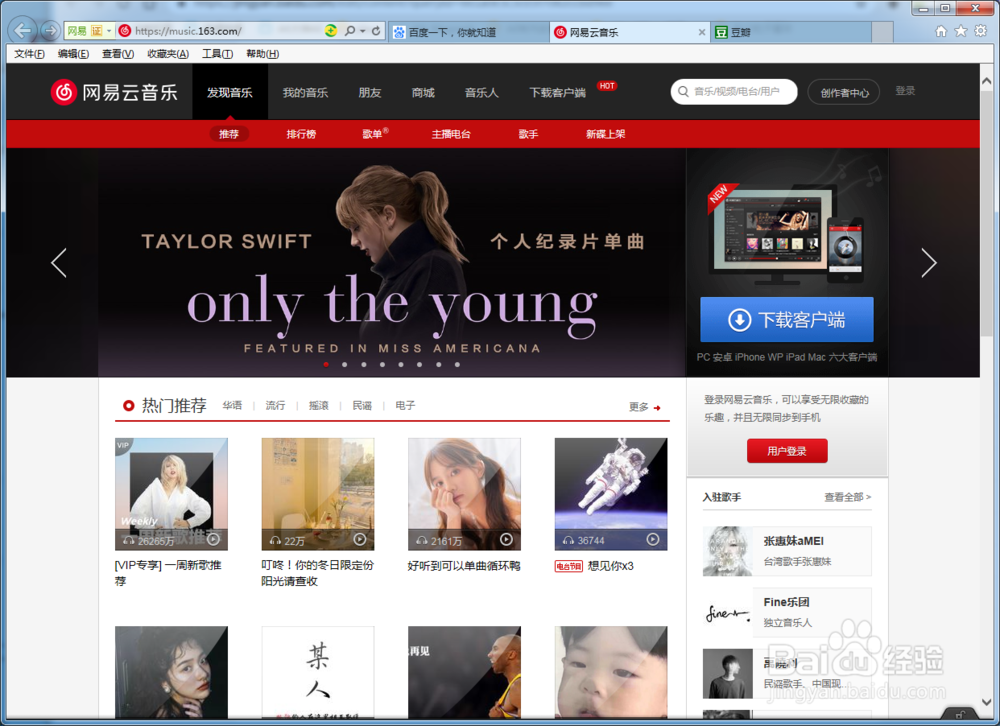Image resolution: width=1000 pixels, height=726 pixels.
Task: Click page scrollbar down arrow
Action: (986, 700)
